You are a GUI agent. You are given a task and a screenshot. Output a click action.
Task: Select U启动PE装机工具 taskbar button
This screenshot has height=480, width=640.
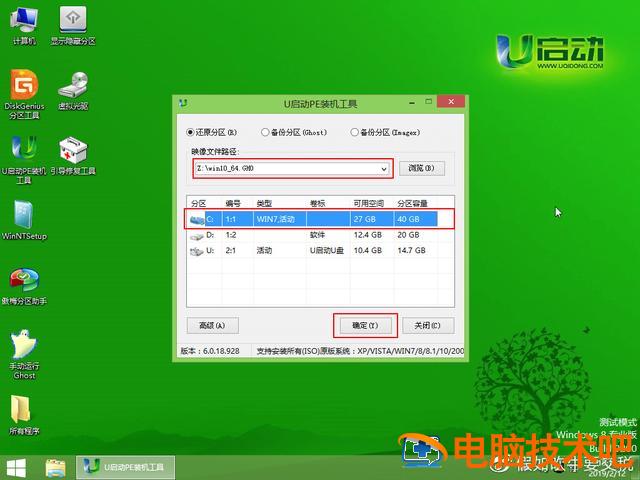(126, 467)
